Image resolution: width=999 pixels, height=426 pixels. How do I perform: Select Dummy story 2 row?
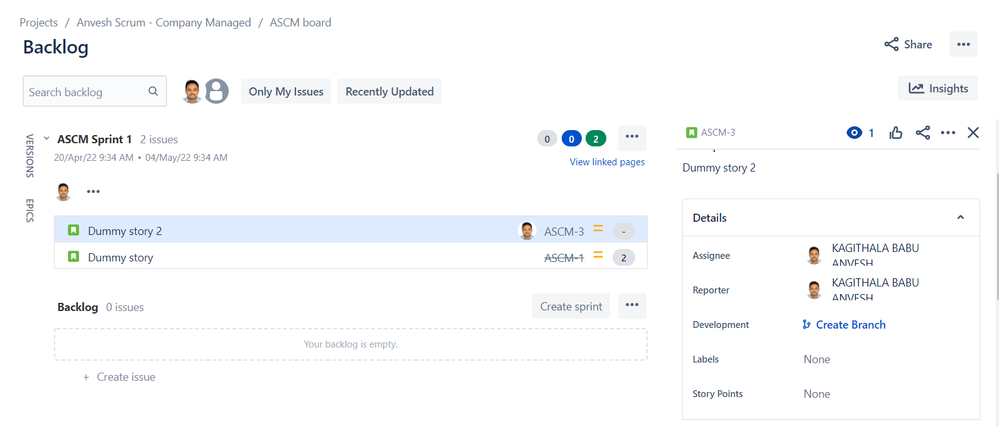[x=351, y=231]
